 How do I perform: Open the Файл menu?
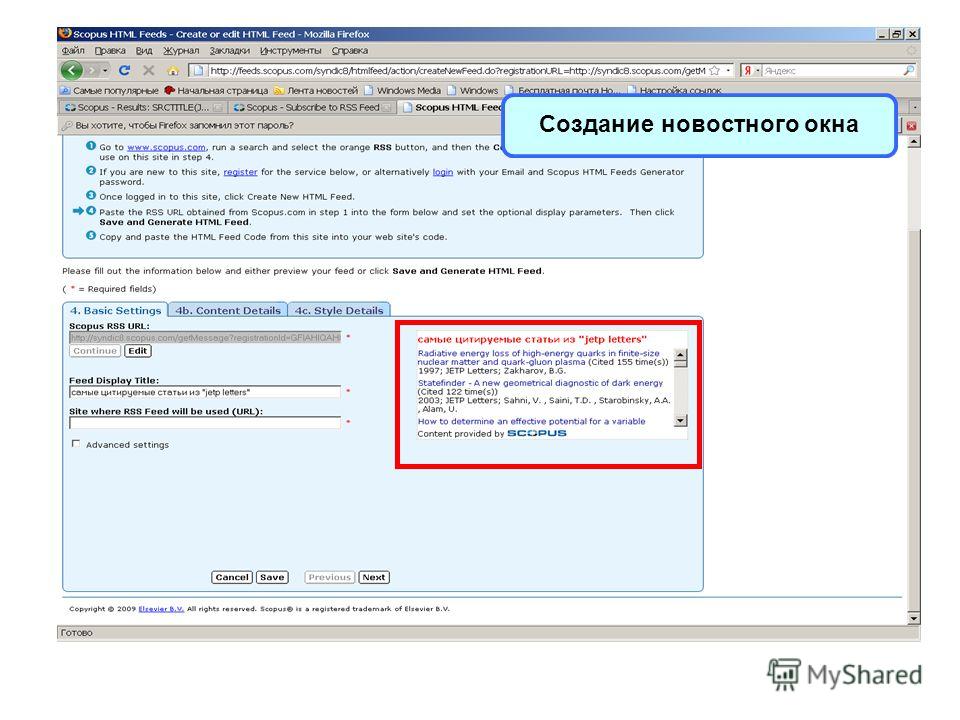pos(73,50)
